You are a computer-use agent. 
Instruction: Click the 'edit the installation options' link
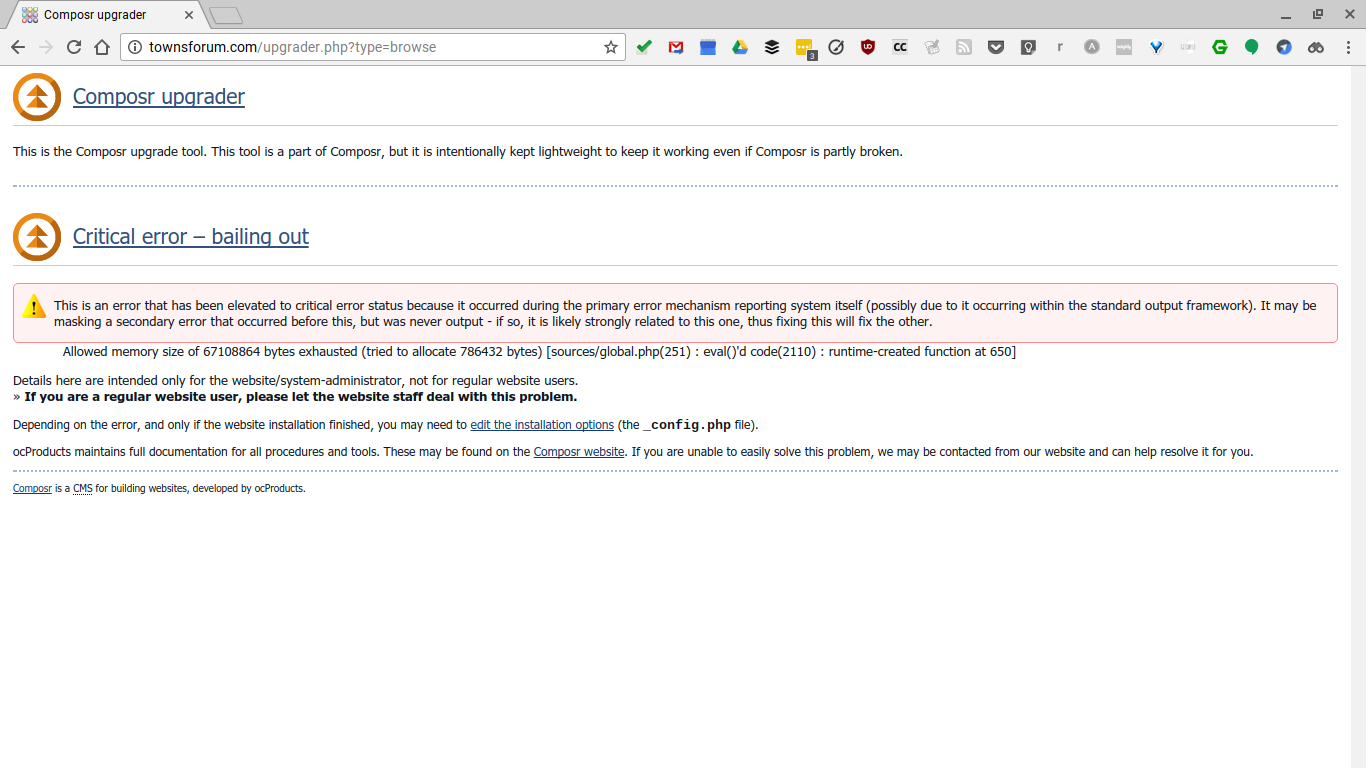pos(542,425)
